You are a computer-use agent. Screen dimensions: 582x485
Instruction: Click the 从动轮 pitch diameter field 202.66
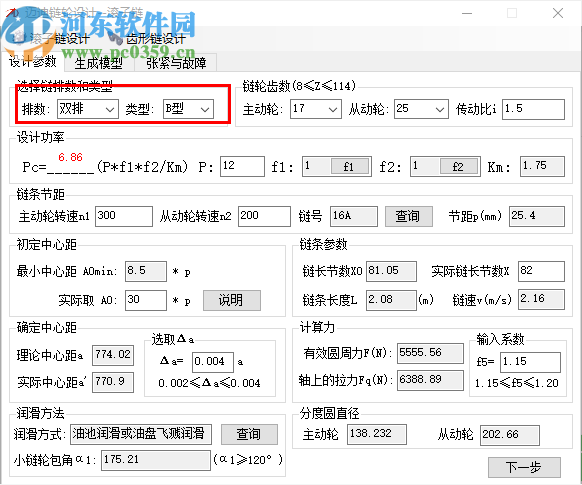[510, 435]
